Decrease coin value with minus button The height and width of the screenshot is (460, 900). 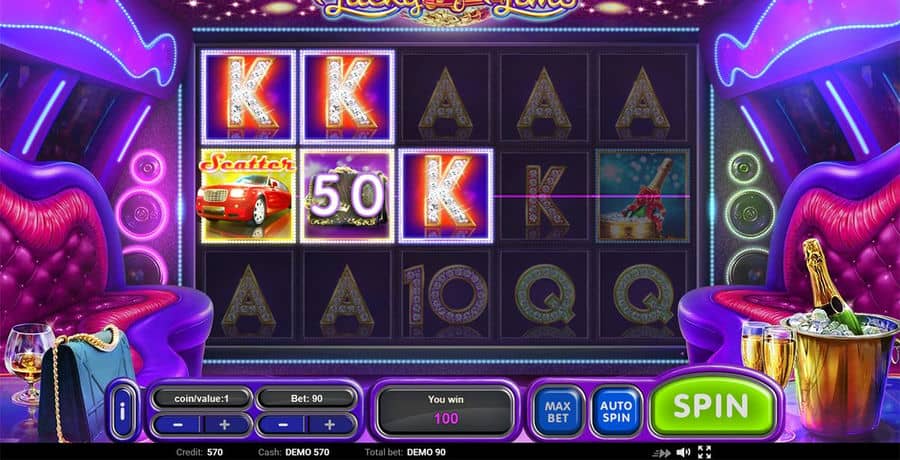(177, 425)
